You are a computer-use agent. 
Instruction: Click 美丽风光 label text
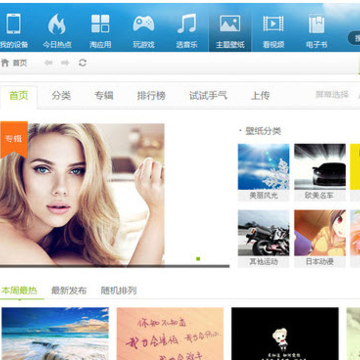263,196
